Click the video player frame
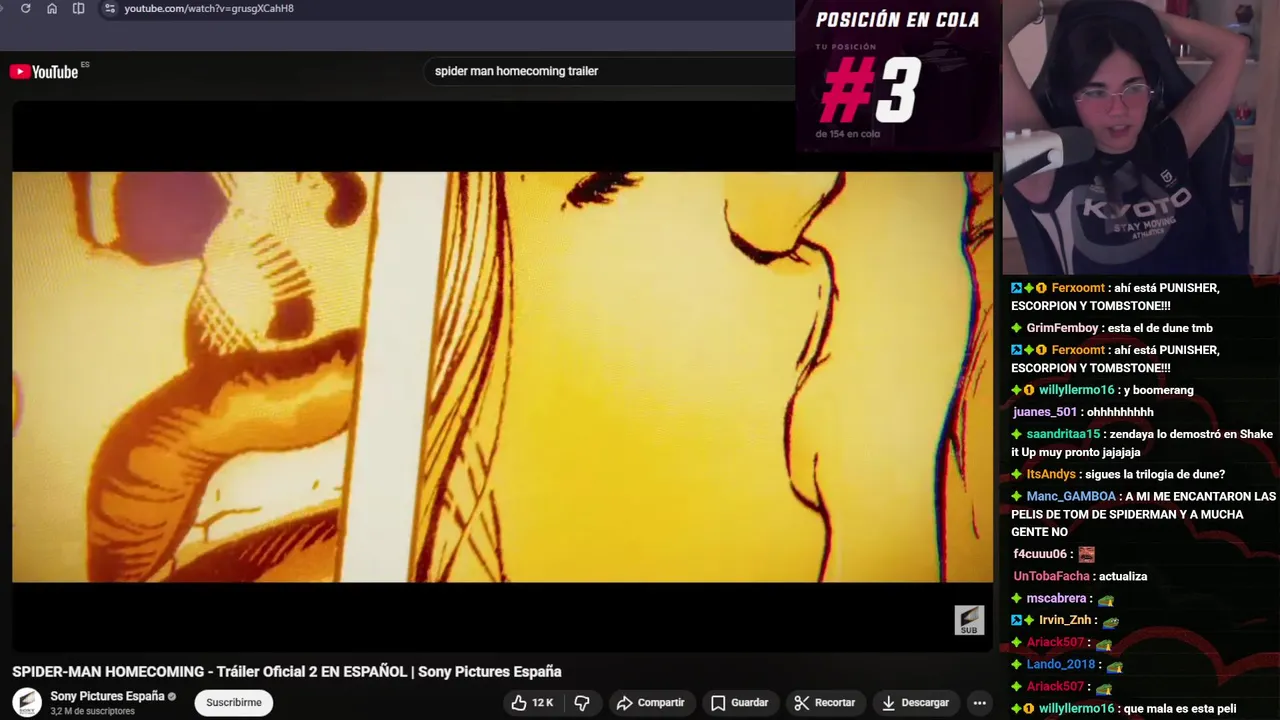 [x=502, y=376]
